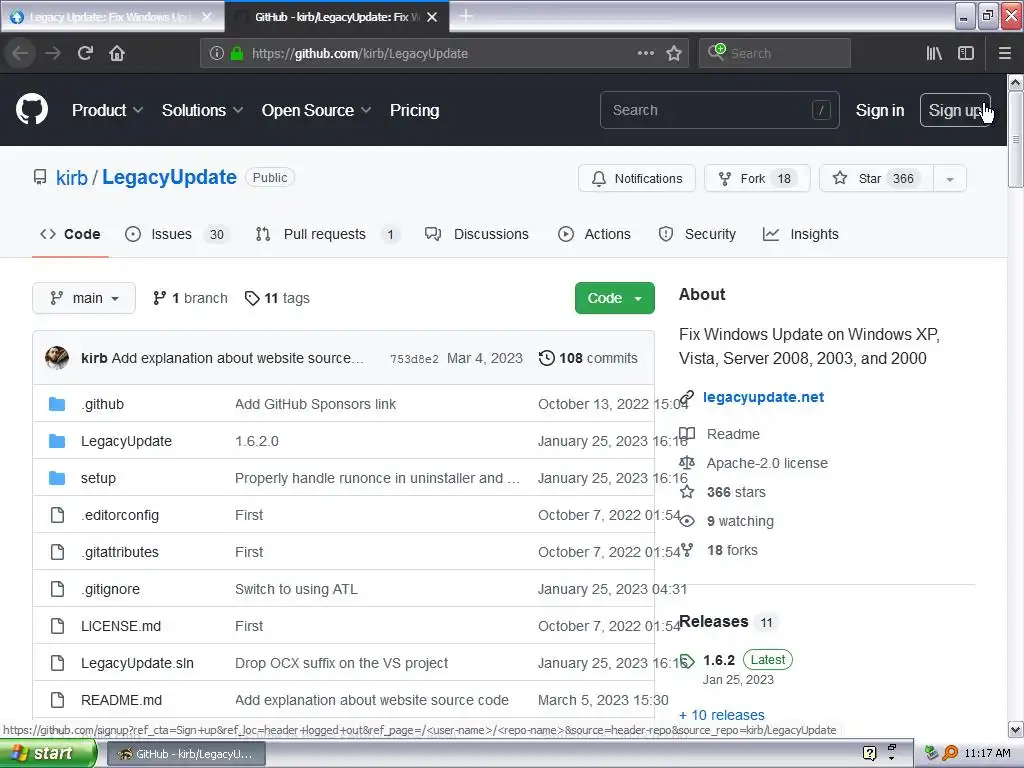View 1 branch link
The height and width of the screenshot is (768, 1024).
[190, 298]
